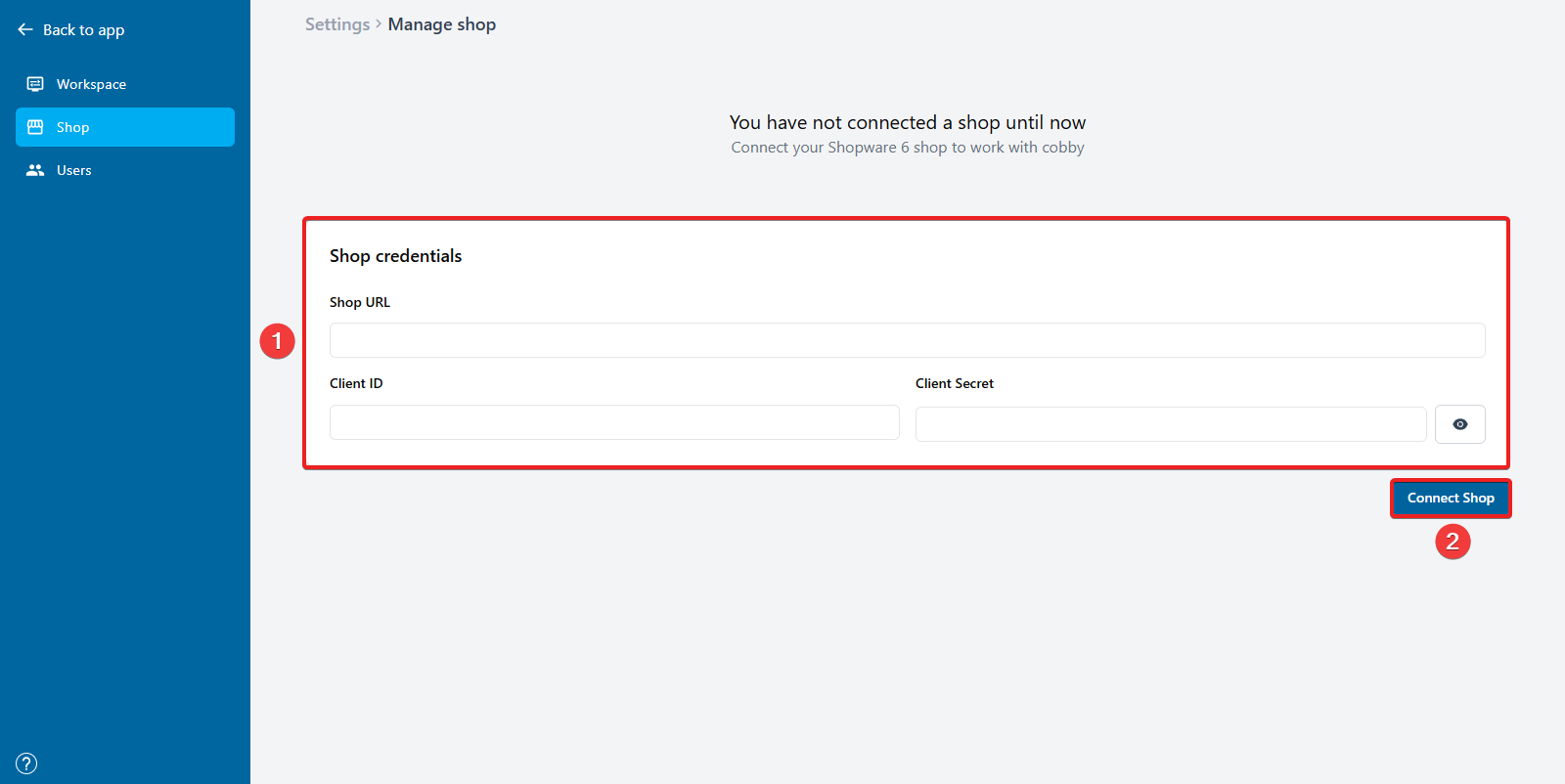Click the Users people icon
This screenshot has height=784, width=1565.
[x=35, y=170]
